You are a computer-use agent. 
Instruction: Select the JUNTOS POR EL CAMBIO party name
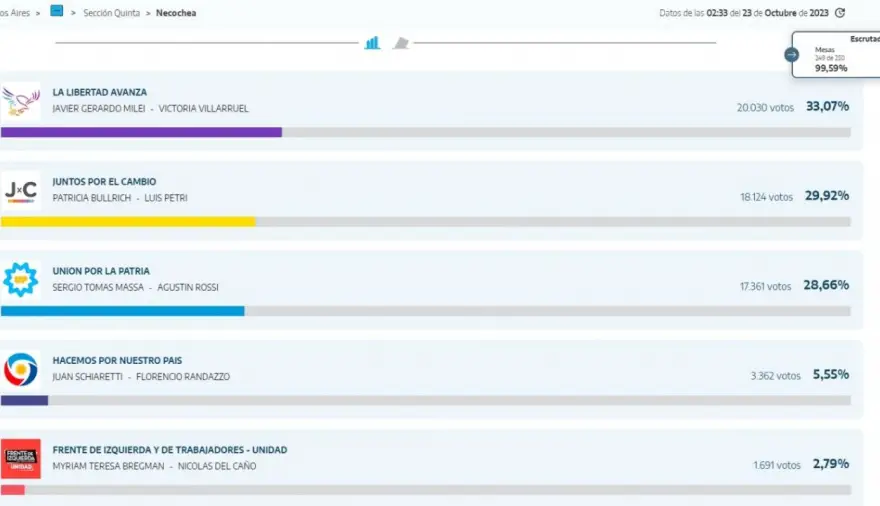point(104,182)
